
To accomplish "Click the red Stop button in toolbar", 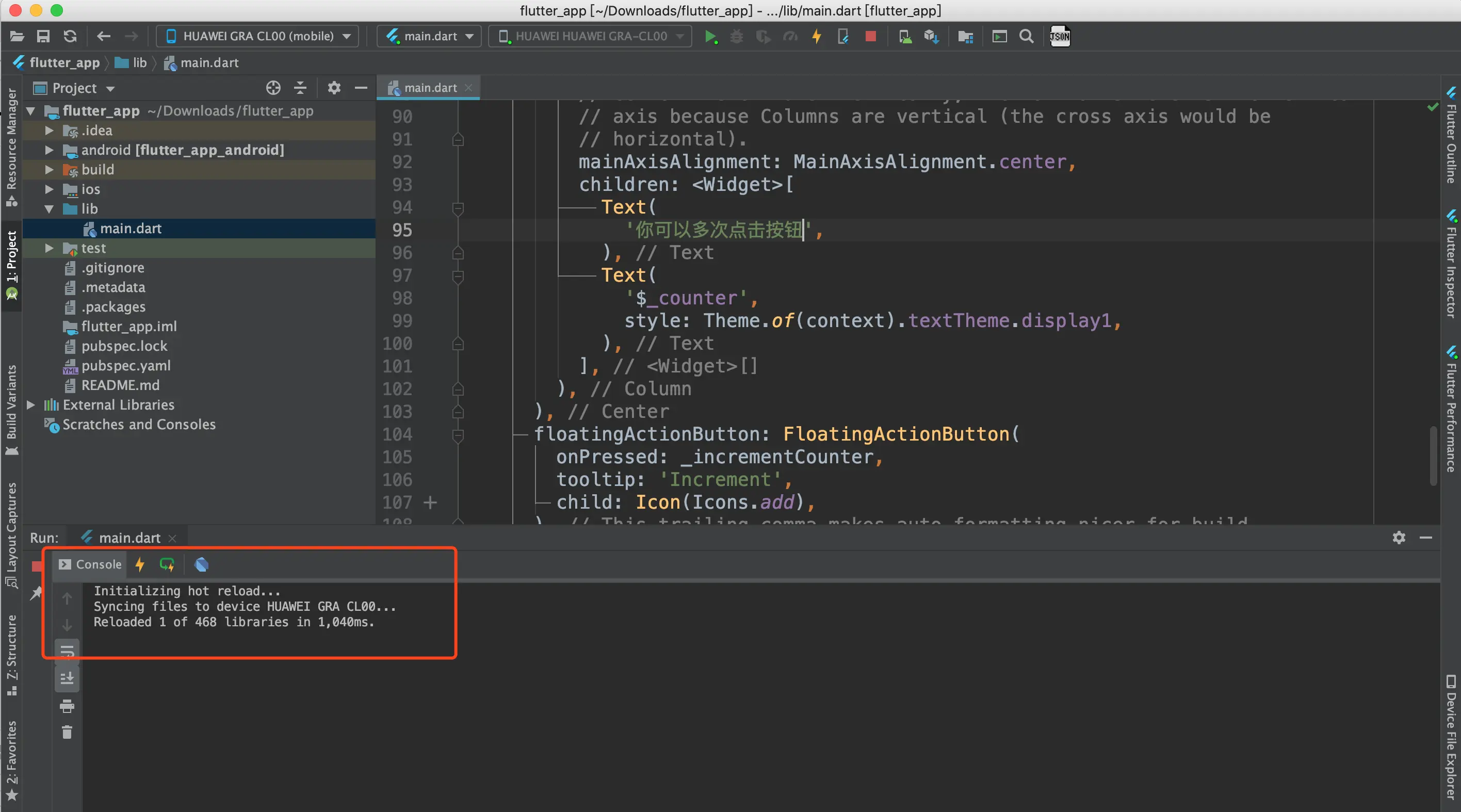I will [x=871, y=37].
